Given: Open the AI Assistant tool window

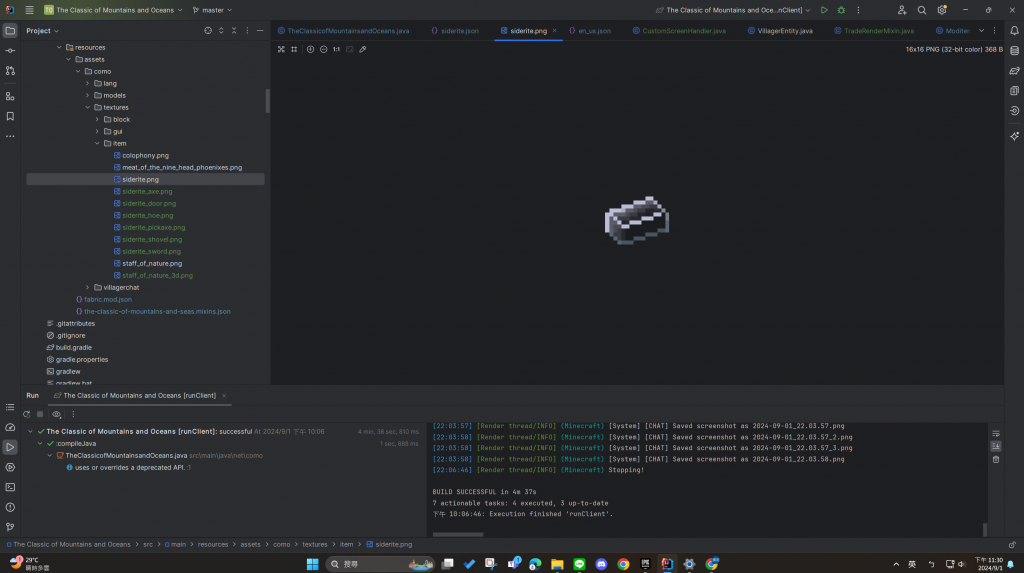Looking at the screenshot, I should pyautogui.click(x=1014, y=137).
